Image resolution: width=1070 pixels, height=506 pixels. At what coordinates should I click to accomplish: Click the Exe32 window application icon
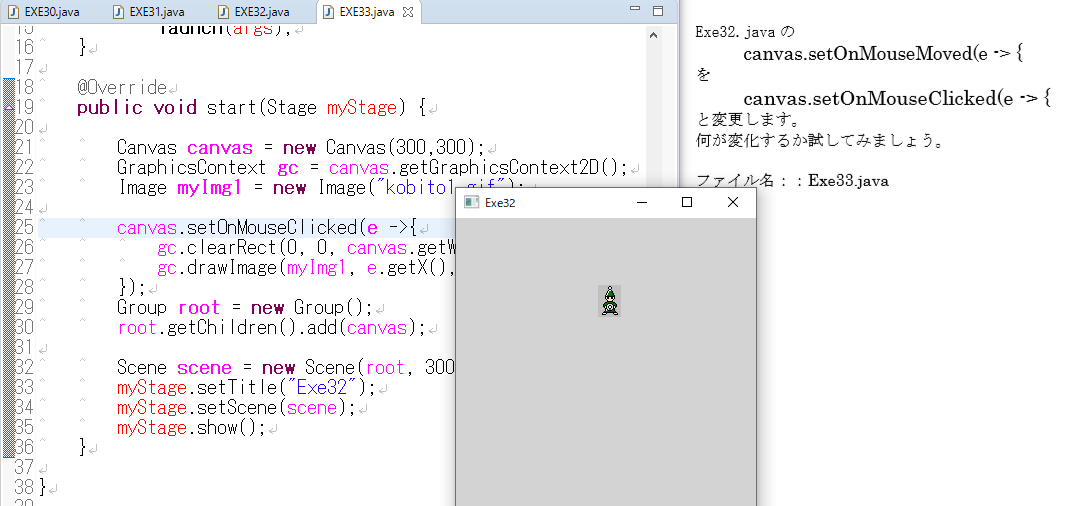[470, 202]
